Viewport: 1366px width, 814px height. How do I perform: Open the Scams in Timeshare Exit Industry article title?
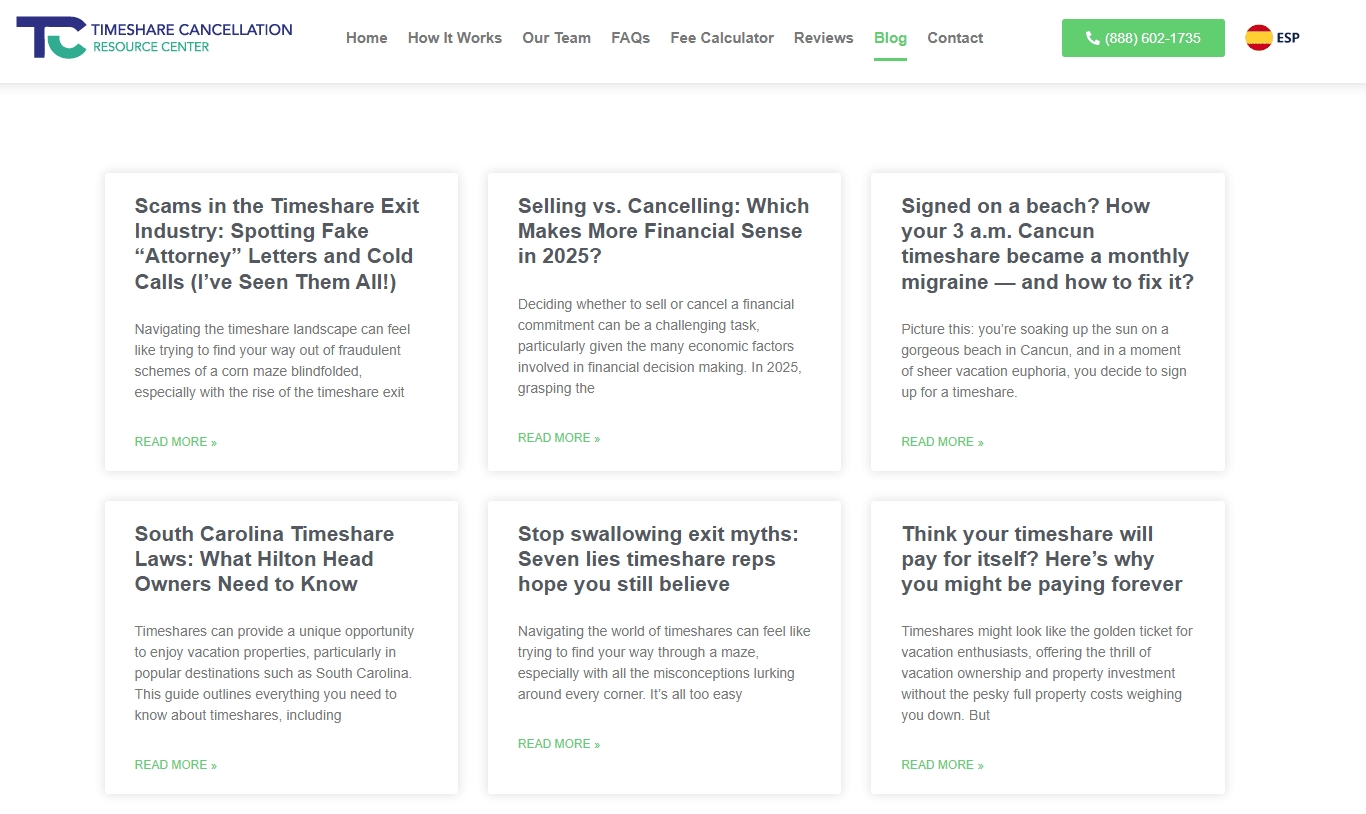point(277,244)
